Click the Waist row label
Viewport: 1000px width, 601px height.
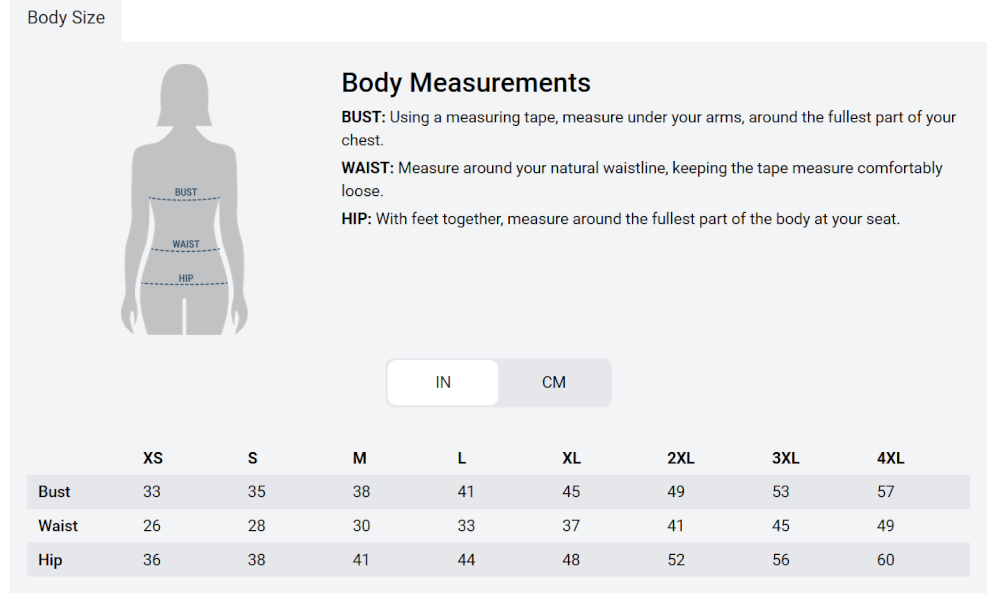pos(58,526)
